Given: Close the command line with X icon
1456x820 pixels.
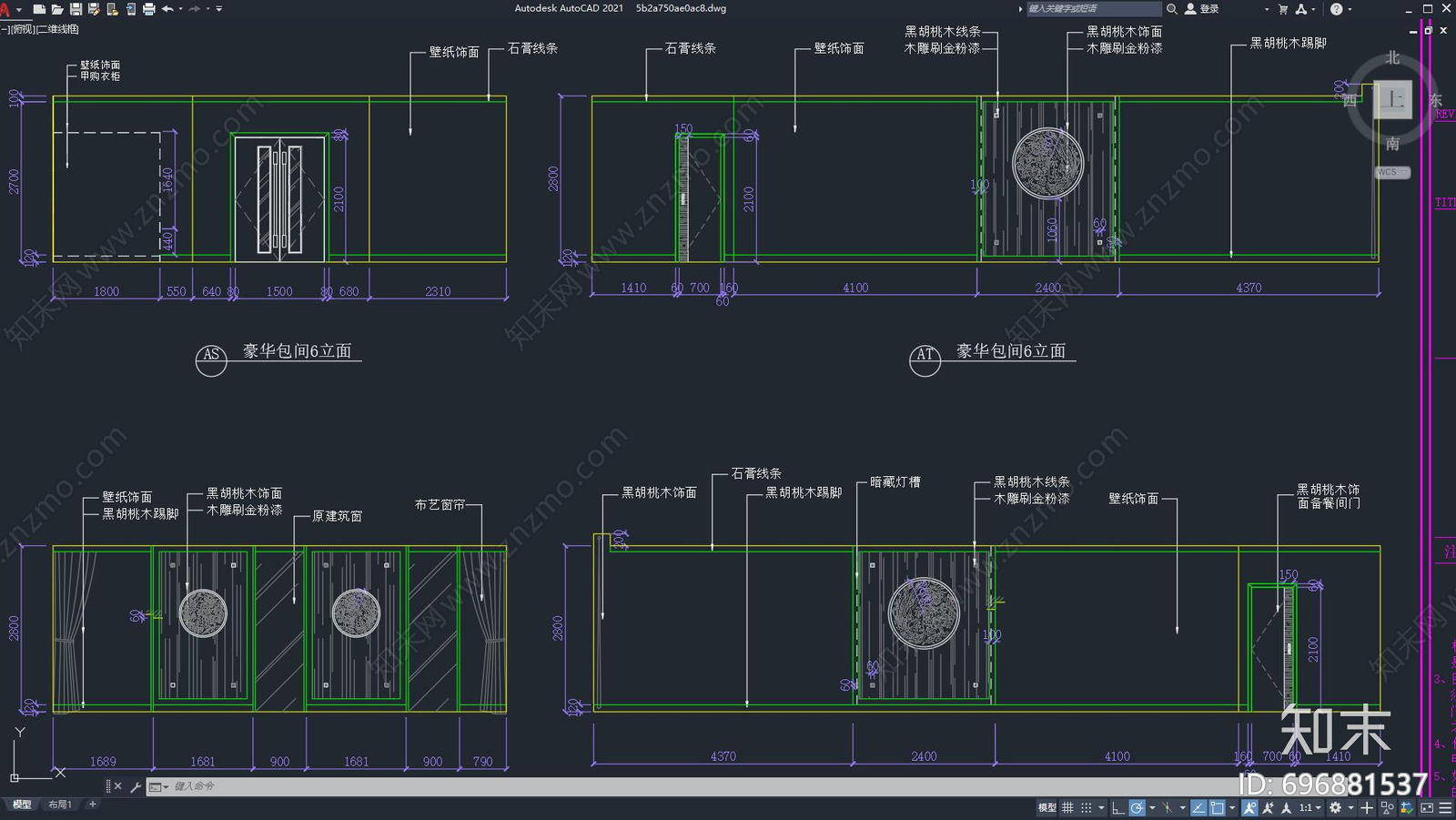Looking at the screenshot, I should pyautogui.click(x=117, y=786).
